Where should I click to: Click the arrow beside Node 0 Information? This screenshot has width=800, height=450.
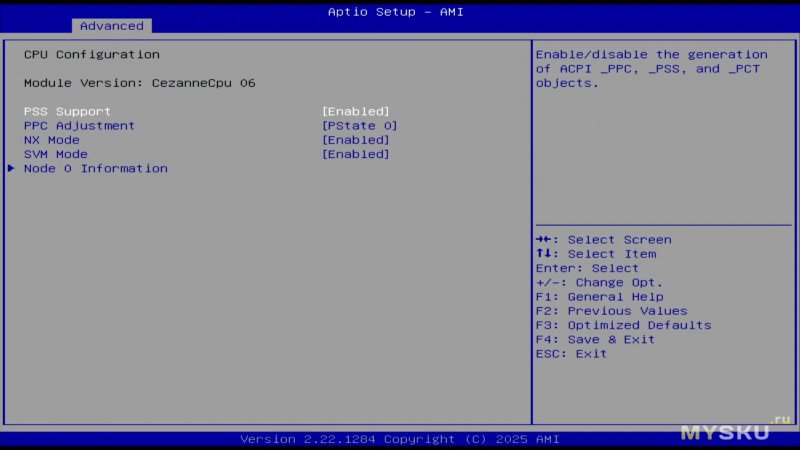point(11,168)
